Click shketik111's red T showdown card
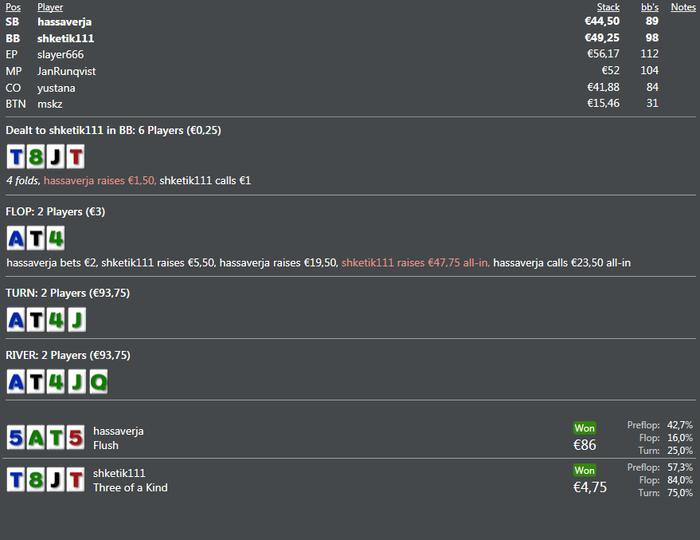The image size is (700, 540). [76, 480]
